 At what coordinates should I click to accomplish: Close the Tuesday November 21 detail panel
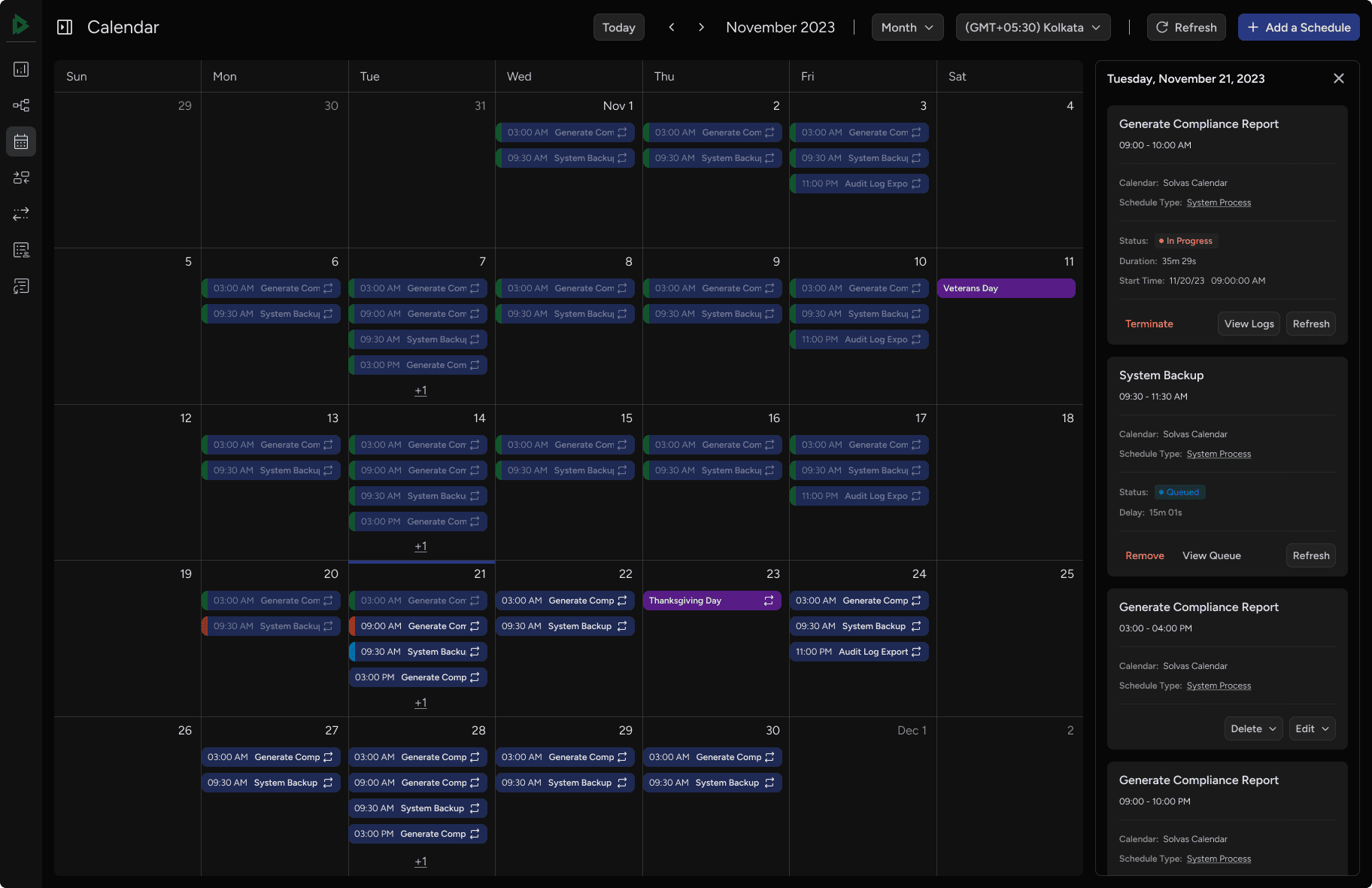pyautogui.click(x=1338, y=78)
